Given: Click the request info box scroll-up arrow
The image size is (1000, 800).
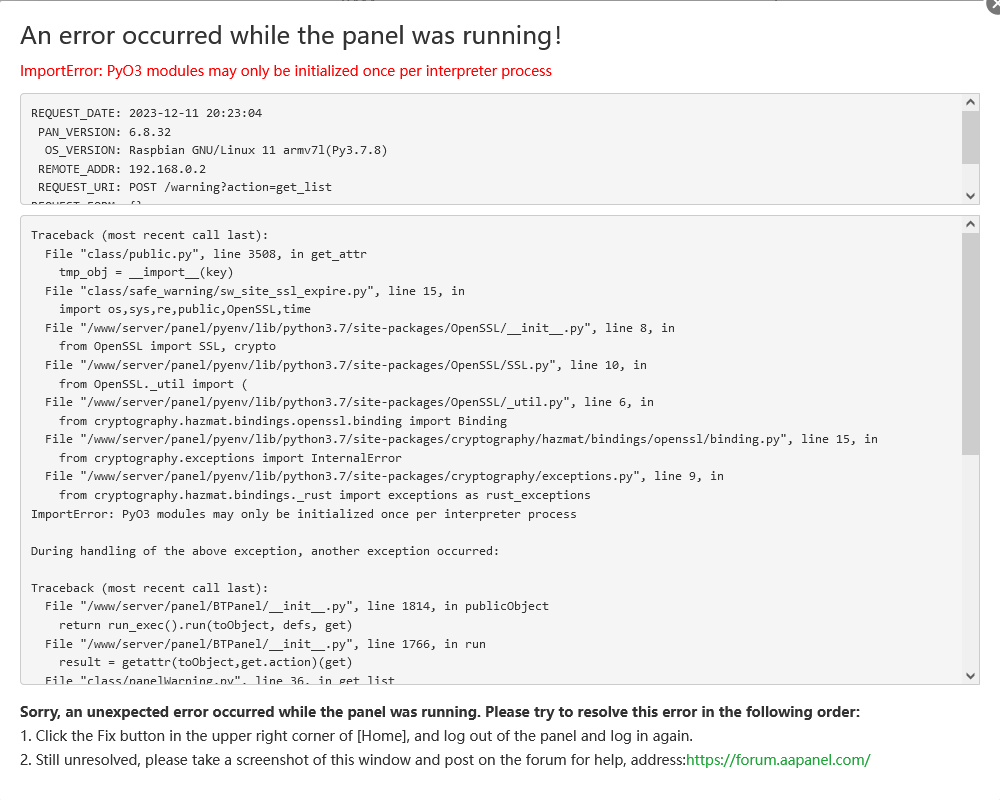Looking at the screenshot, I should [x=970, y=102].
